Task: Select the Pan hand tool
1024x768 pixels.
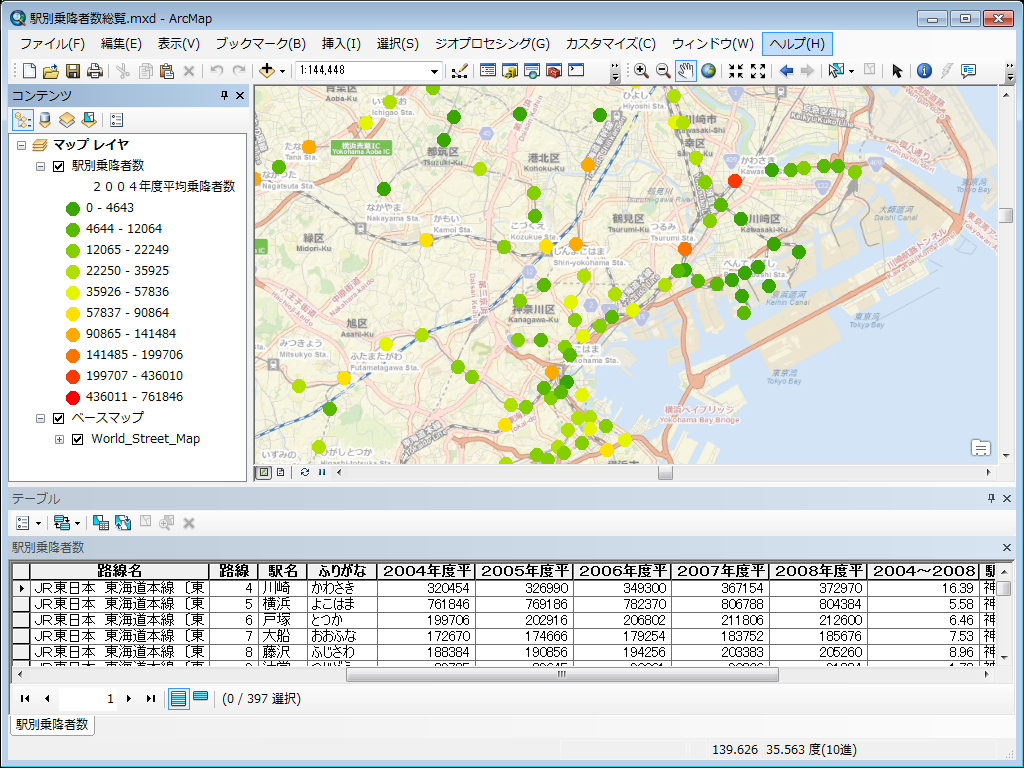Action: 685,71
